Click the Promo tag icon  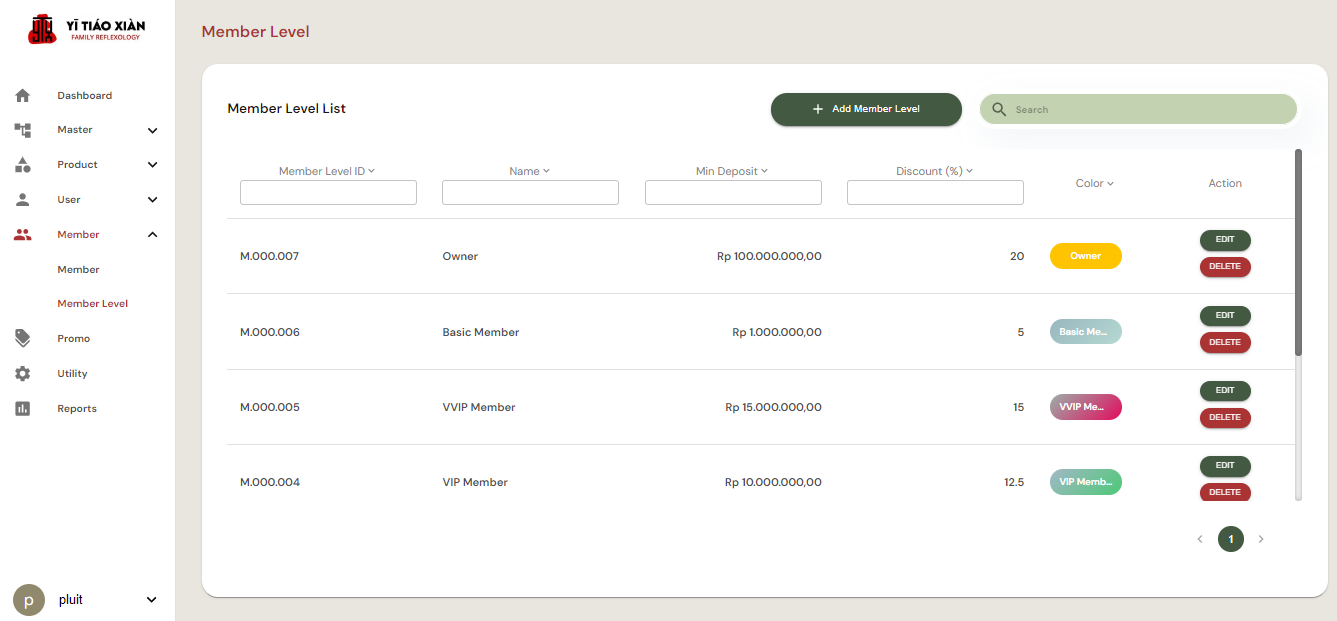(22, 339)
